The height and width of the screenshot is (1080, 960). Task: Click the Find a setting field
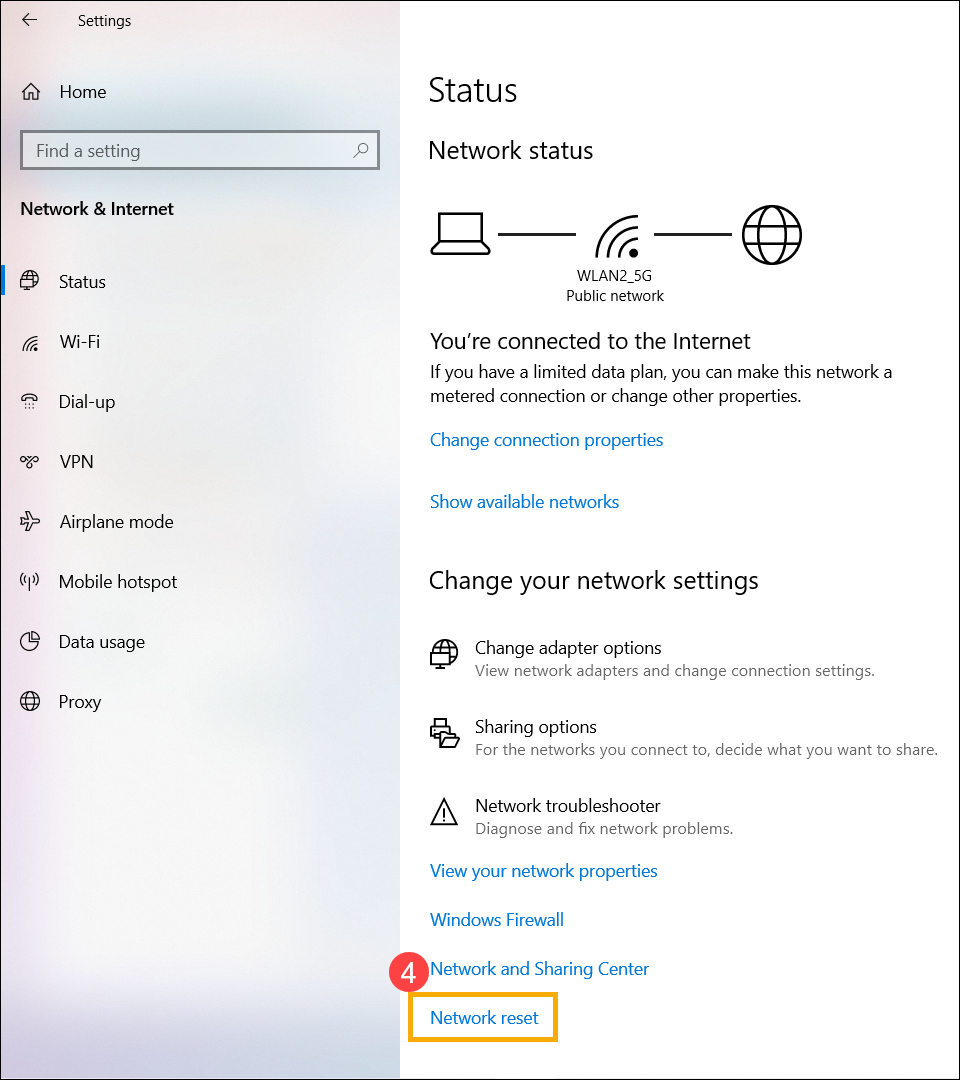click(x=200, y=150)
